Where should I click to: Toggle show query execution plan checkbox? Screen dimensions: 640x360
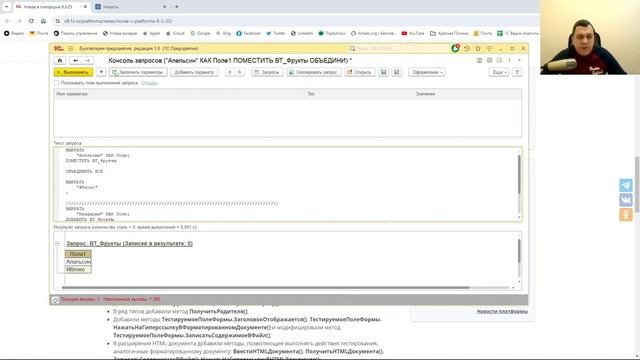[57, 83]
